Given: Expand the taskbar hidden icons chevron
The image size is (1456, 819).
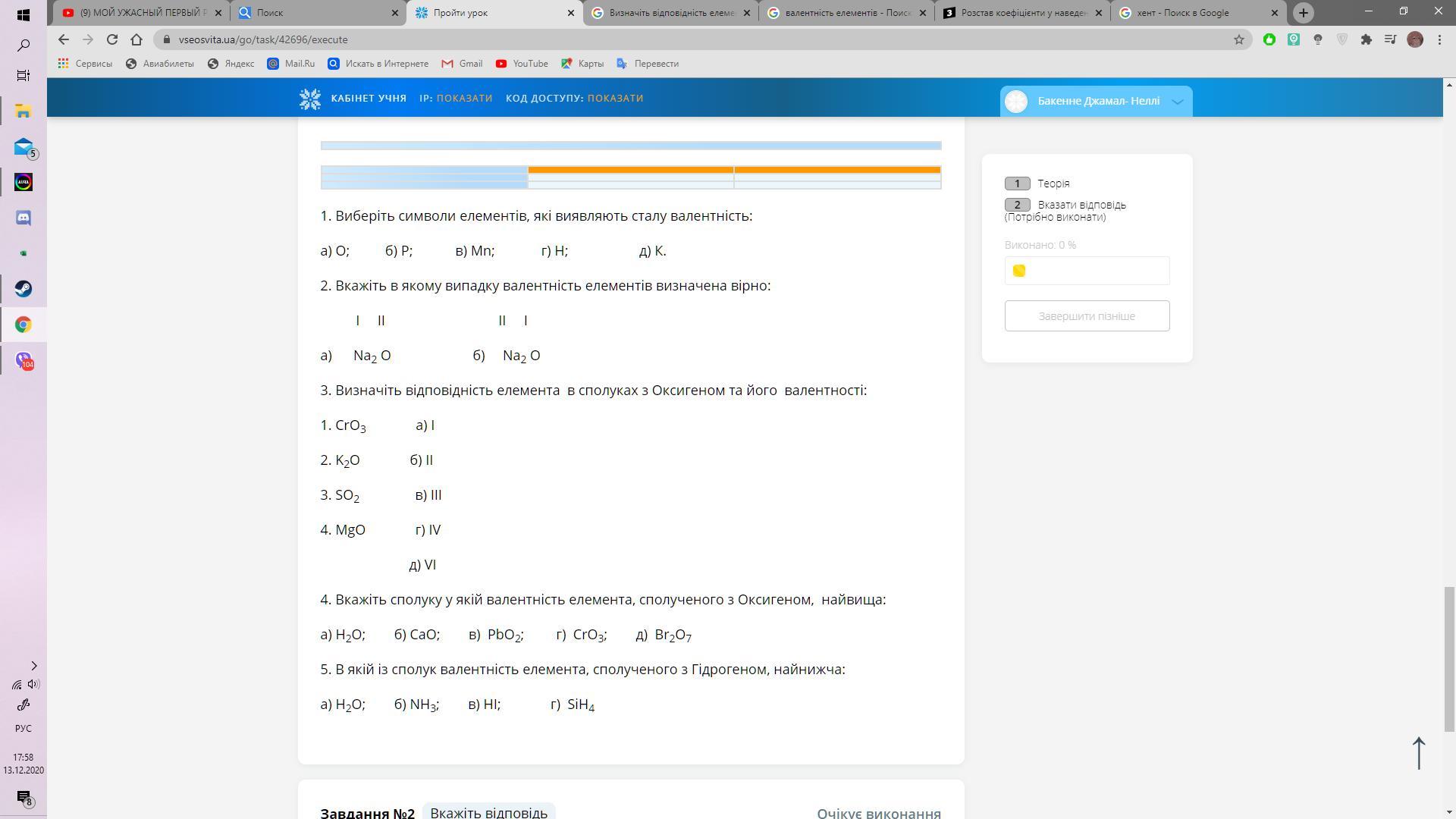Looking at the screenshot, I should (x=33, y=666).
